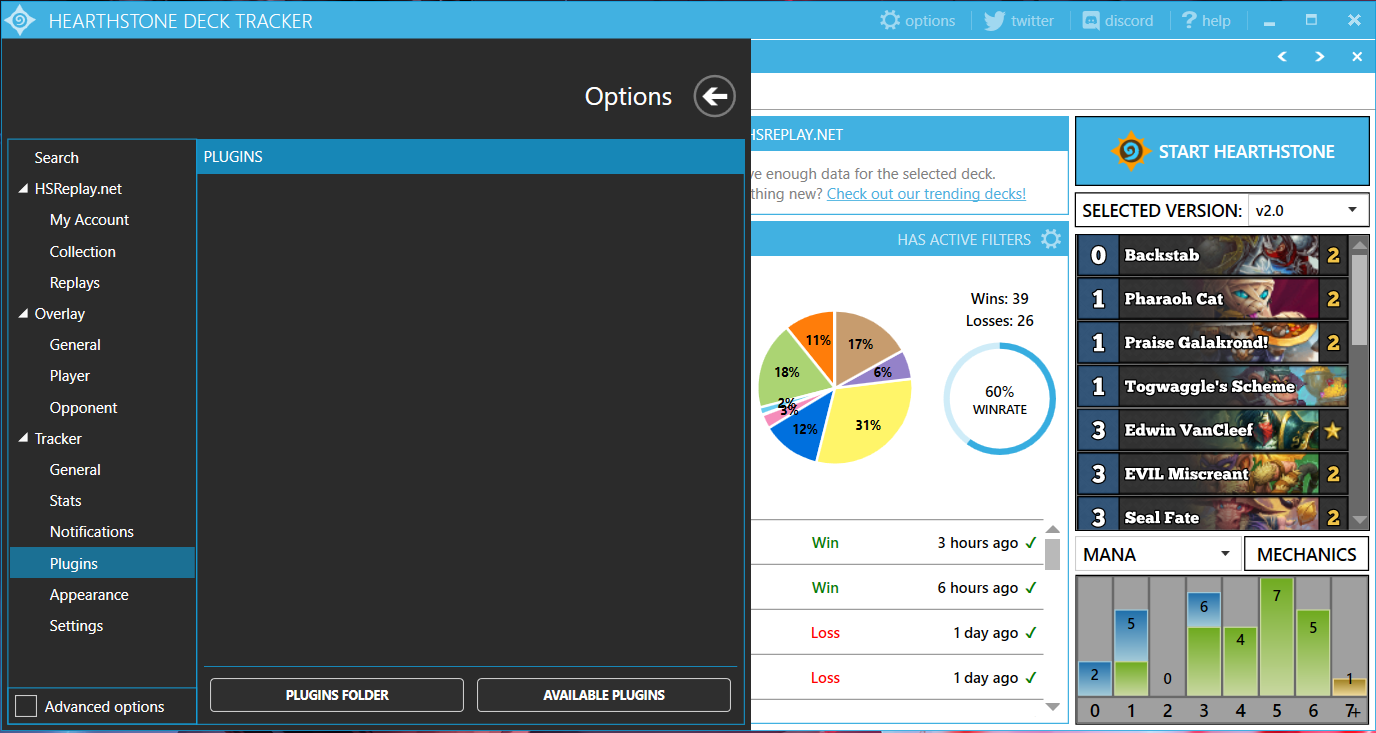
Task: Open the trending decks link
Action: pyautogui.click(x=926, y=194)
